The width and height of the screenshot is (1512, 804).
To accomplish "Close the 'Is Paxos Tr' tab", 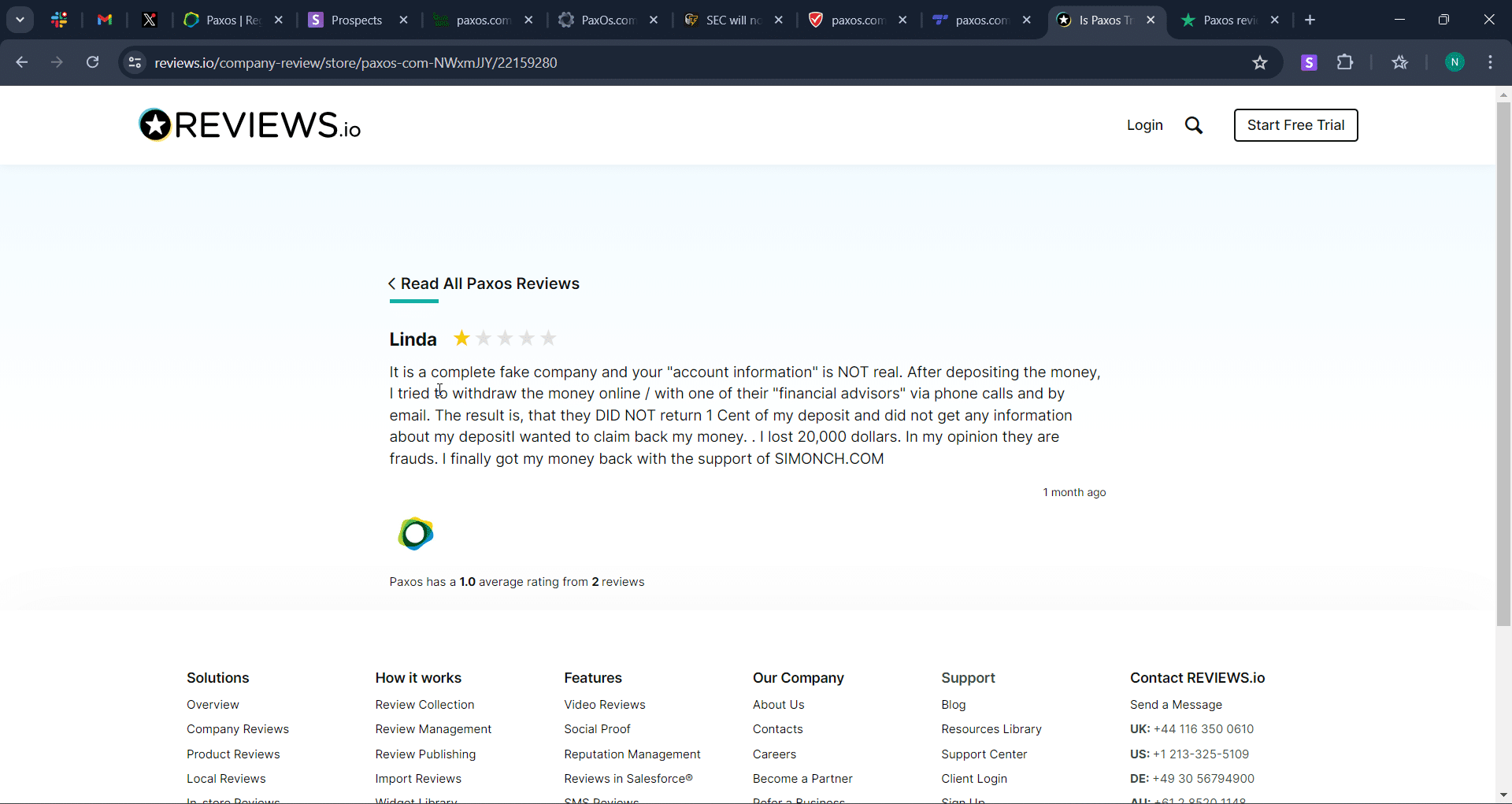I will click(x=1151, y=20).
